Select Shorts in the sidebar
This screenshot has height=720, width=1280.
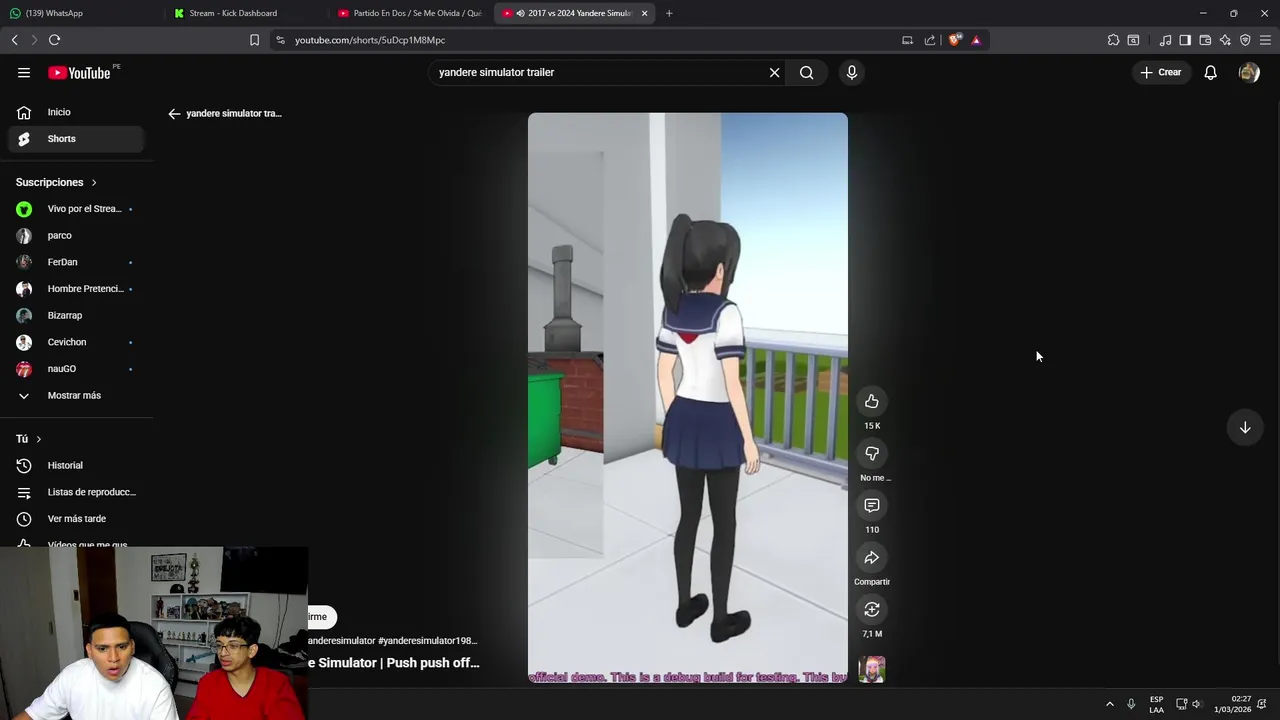77,139
